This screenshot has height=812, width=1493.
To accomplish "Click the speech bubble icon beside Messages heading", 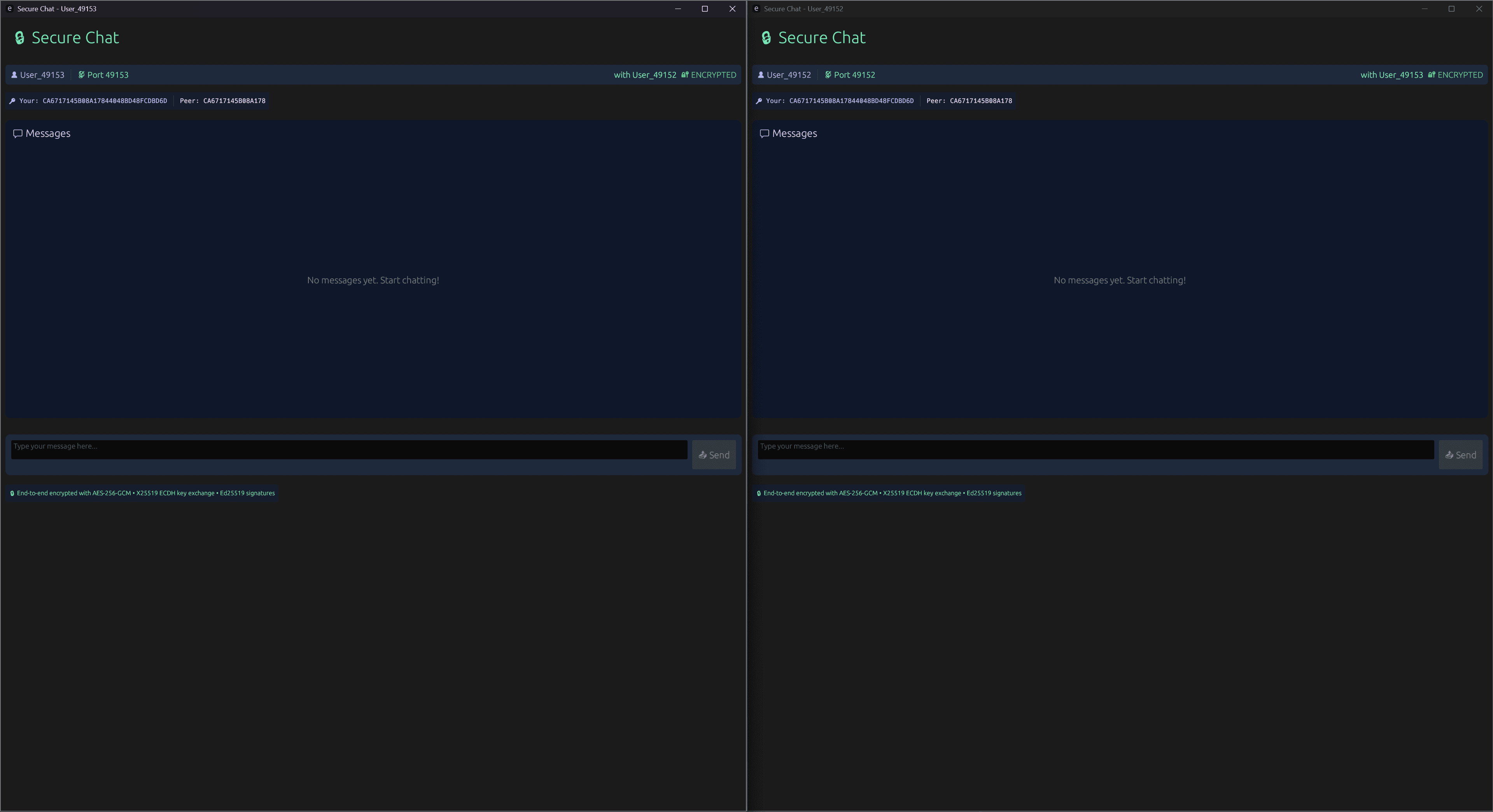I will (18, 133).
